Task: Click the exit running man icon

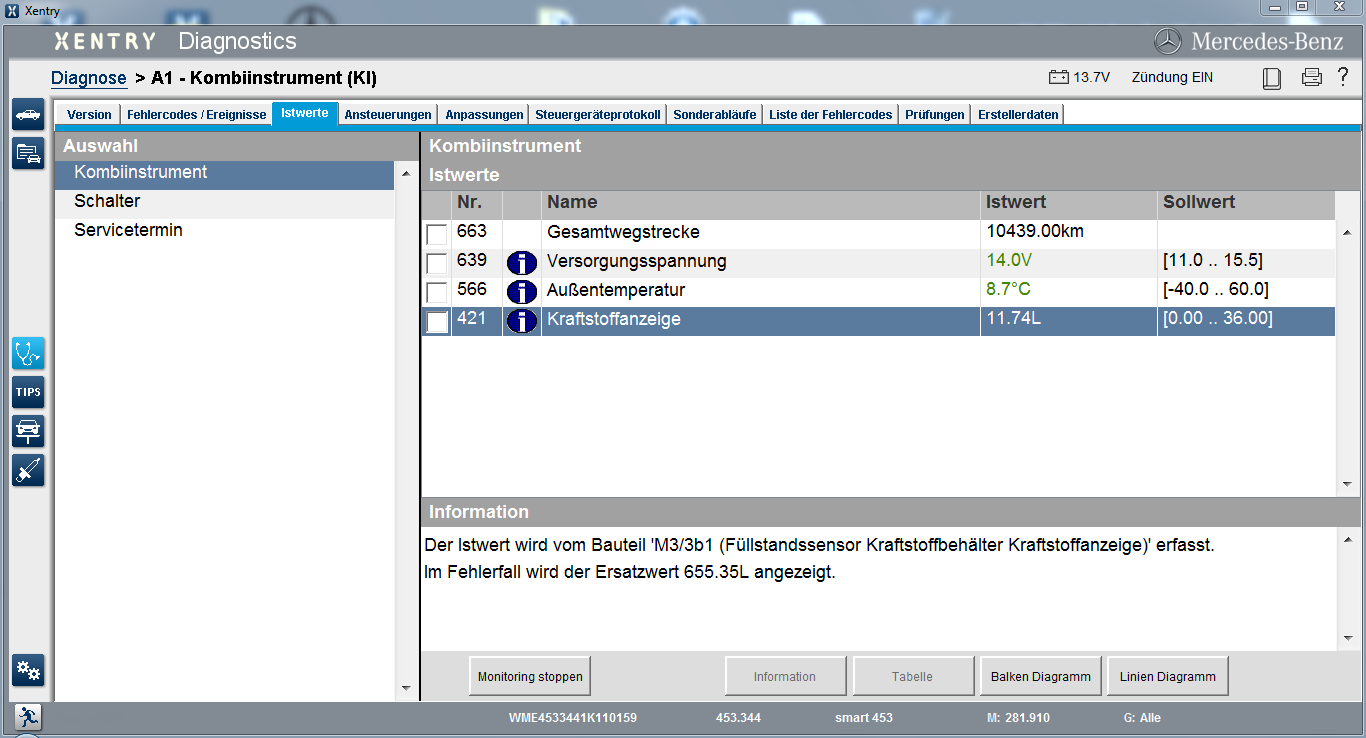Action: 28,716
